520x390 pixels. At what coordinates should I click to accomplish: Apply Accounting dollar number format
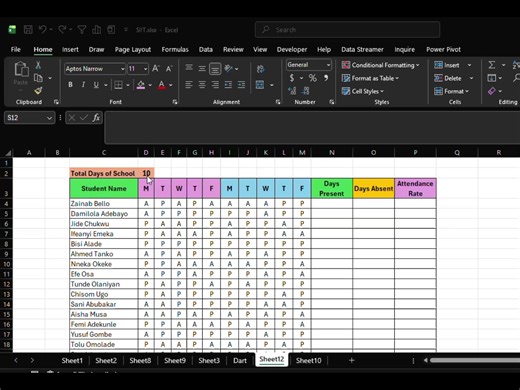(x=292, y=78)
